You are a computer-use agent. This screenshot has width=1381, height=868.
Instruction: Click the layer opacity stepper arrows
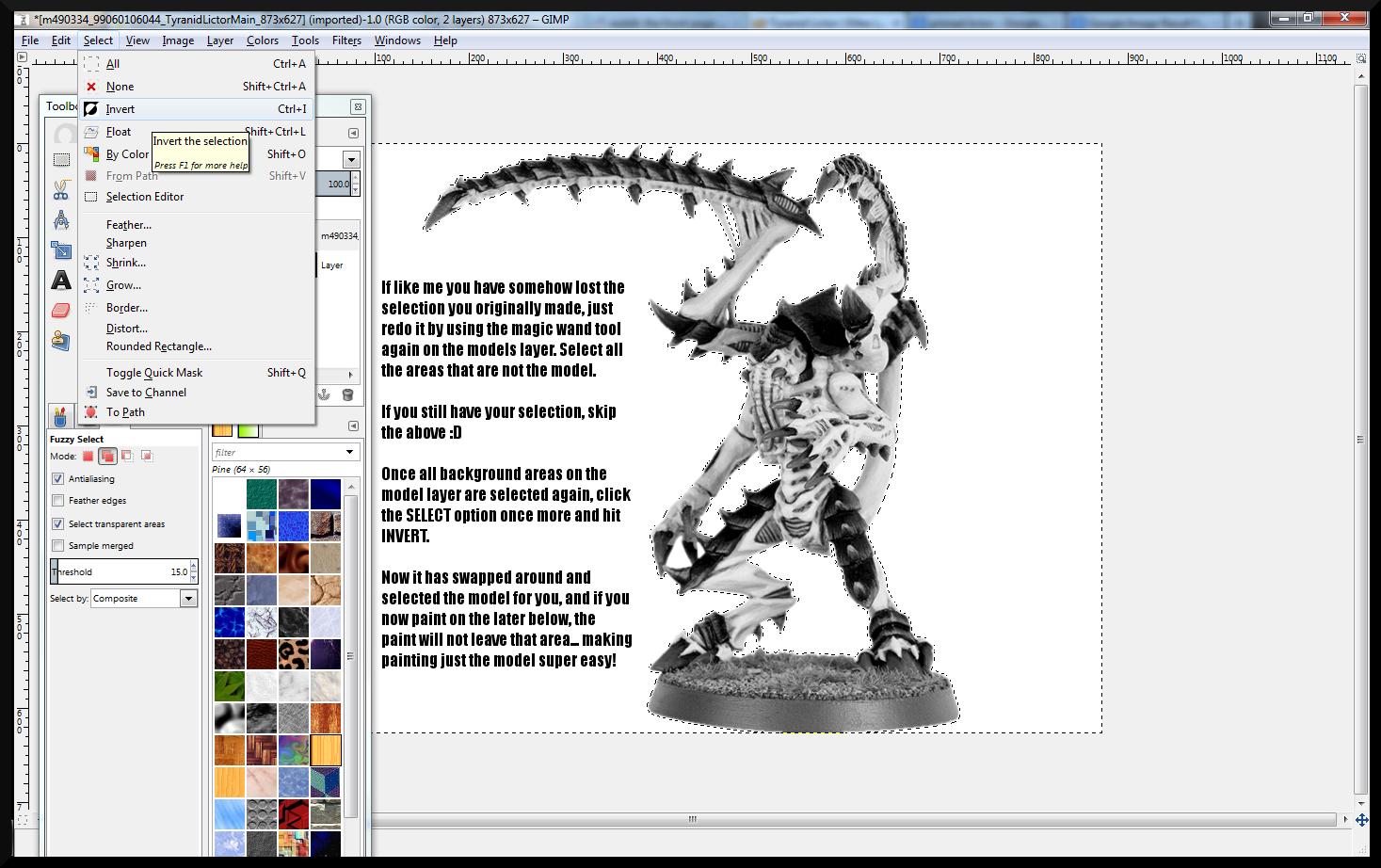click(355, 185)
